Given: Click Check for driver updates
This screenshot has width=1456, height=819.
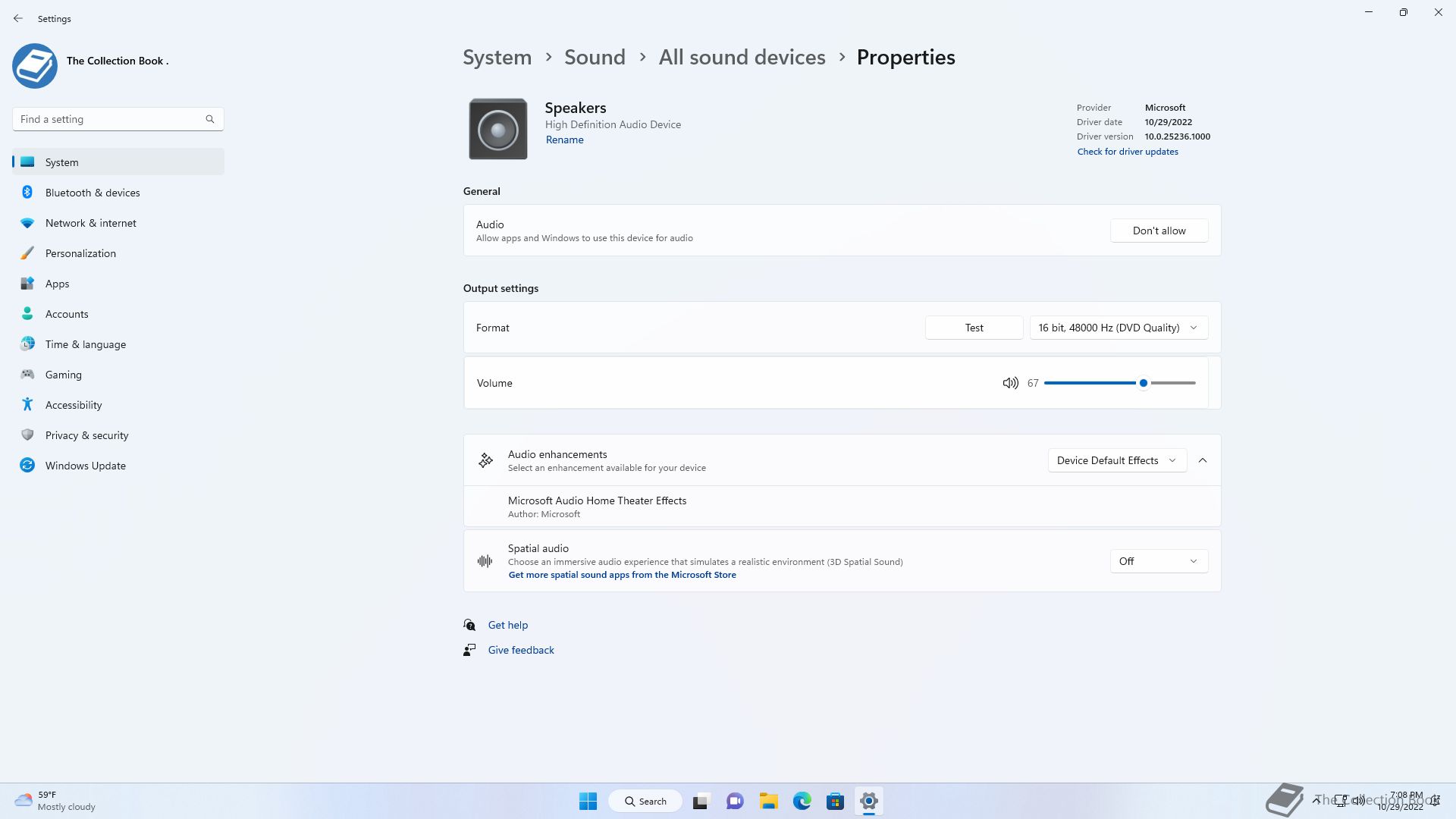Looking at the screenshot, I should (x=1128, y=152).
